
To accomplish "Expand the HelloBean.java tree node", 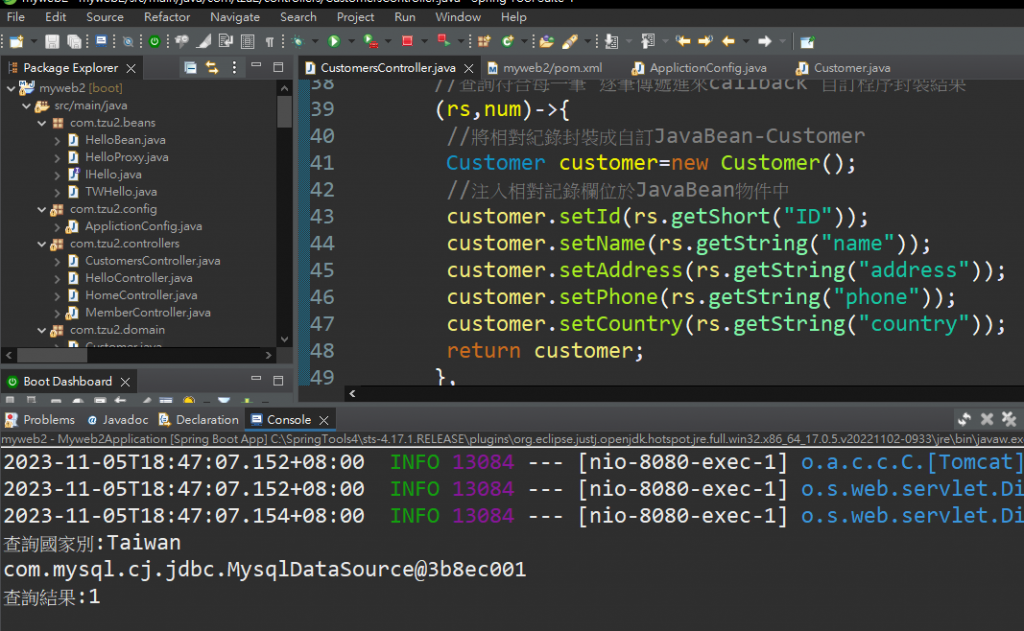I will pos(58,140).
